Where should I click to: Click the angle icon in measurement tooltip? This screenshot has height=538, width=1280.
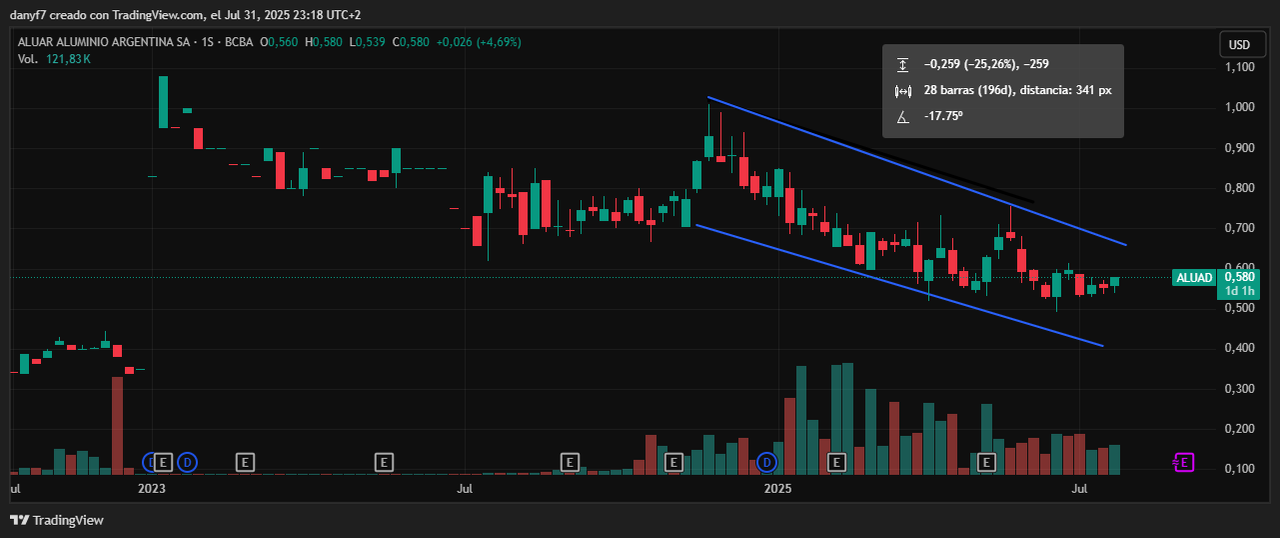(x=903, y=116)
